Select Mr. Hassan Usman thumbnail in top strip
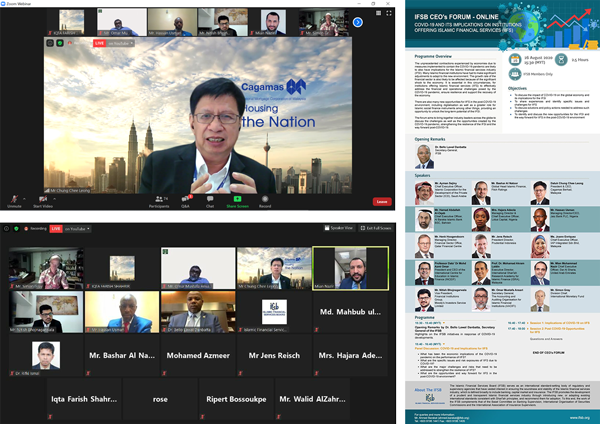Viewport: 600px width, 424px height. [172, 22]
